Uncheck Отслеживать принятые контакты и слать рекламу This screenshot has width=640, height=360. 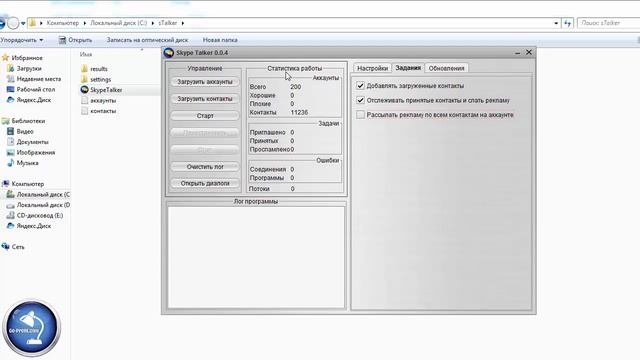360,100
